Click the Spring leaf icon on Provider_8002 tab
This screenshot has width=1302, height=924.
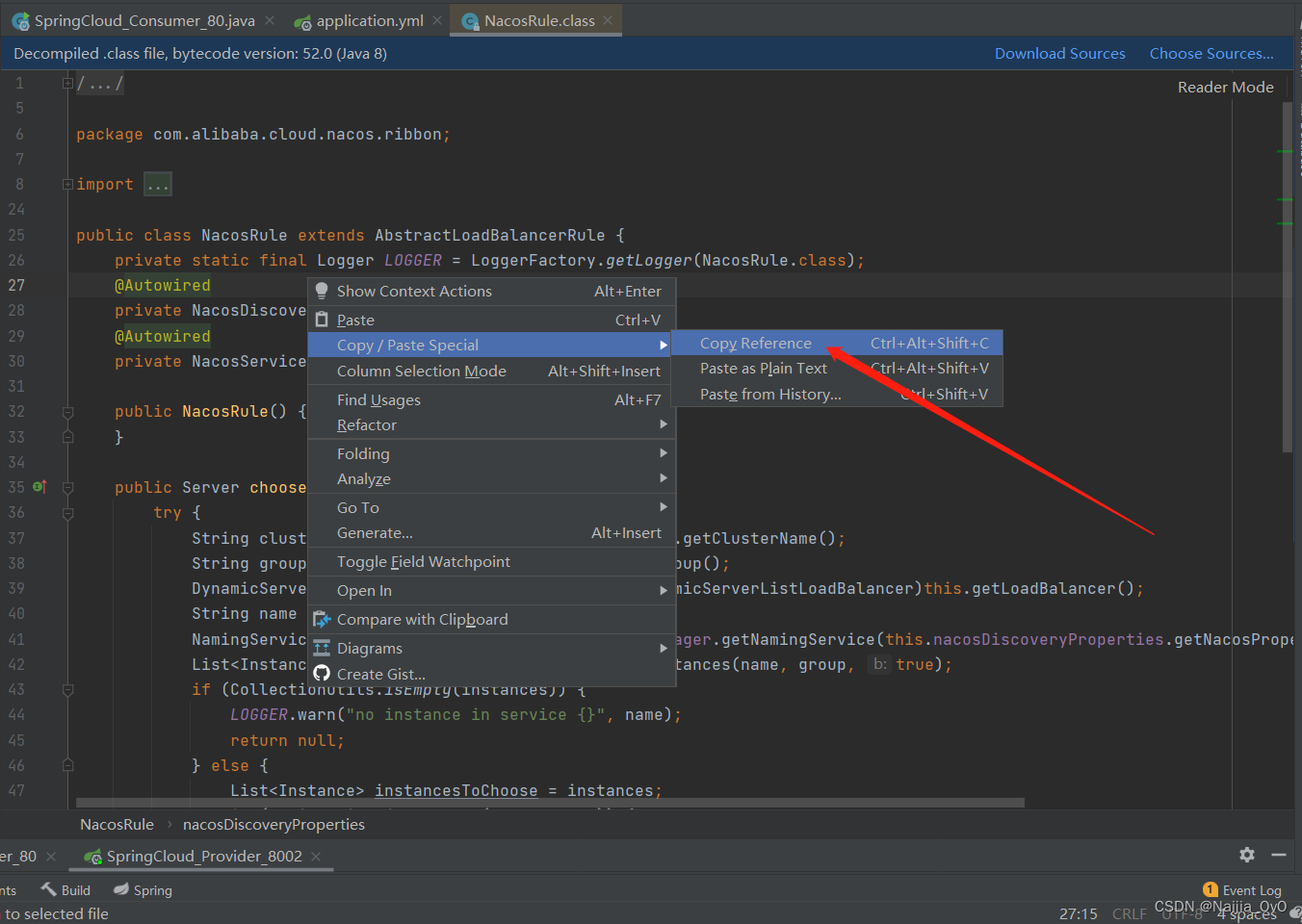click(92, 857)
